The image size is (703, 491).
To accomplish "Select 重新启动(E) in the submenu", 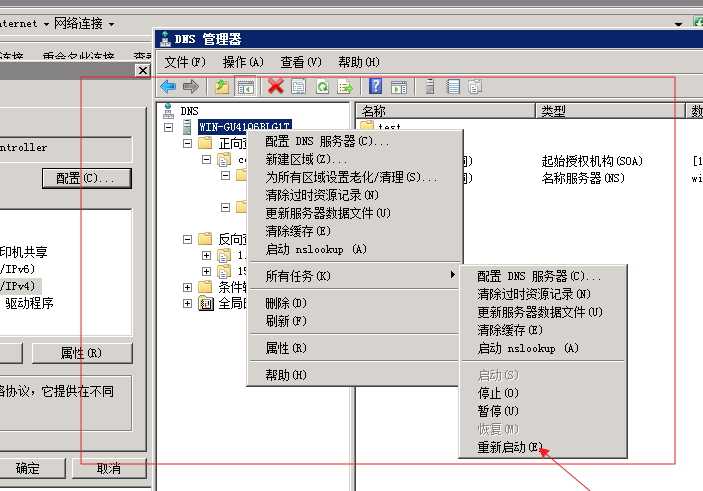I will 543,447.
